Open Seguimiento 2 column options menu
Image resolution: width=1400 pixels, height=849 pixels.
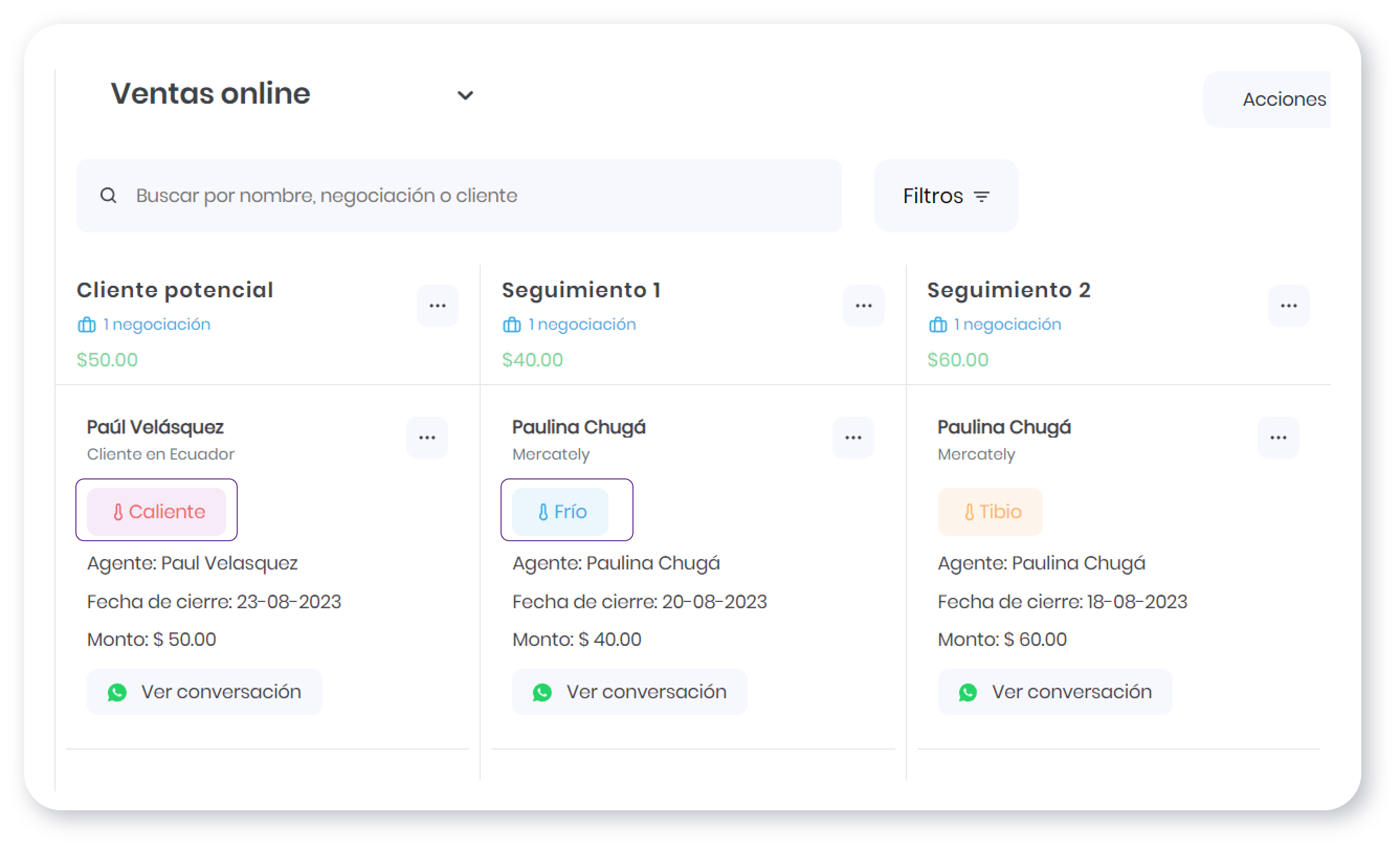pos(1288,306)
